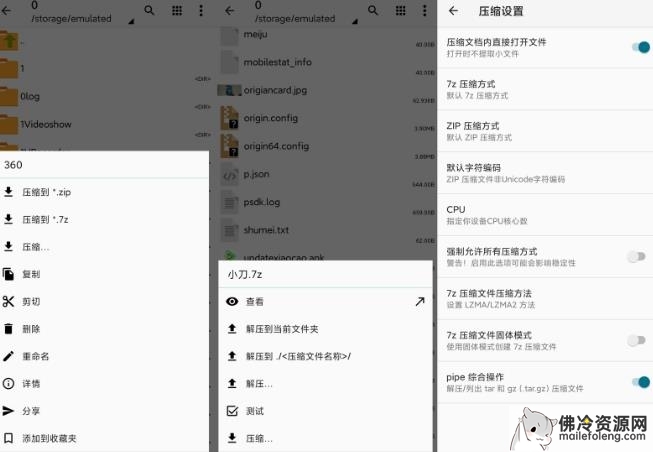This screenshot has height=452, width=653.
Task: Switch view using the grid icon
Action: pos(177,11)
